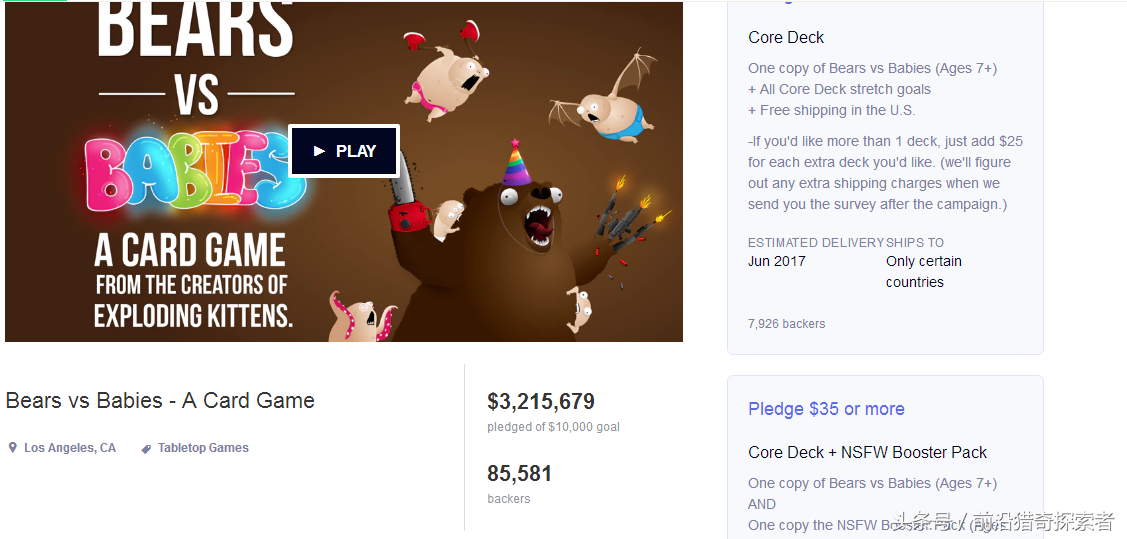The image size is (1127, 539).
Task: Click the 85,581 backers count
Action: click(520, 474)
